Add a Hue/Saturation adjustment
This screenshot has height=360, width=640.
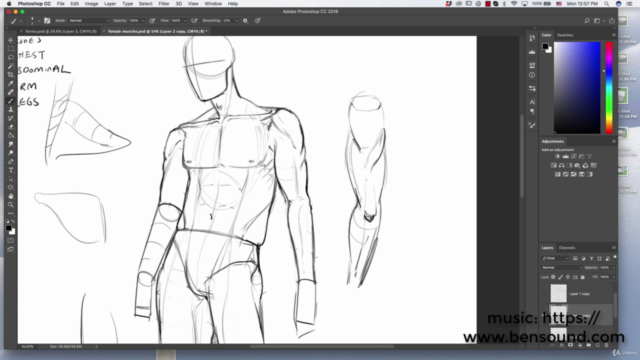(553, 165)
